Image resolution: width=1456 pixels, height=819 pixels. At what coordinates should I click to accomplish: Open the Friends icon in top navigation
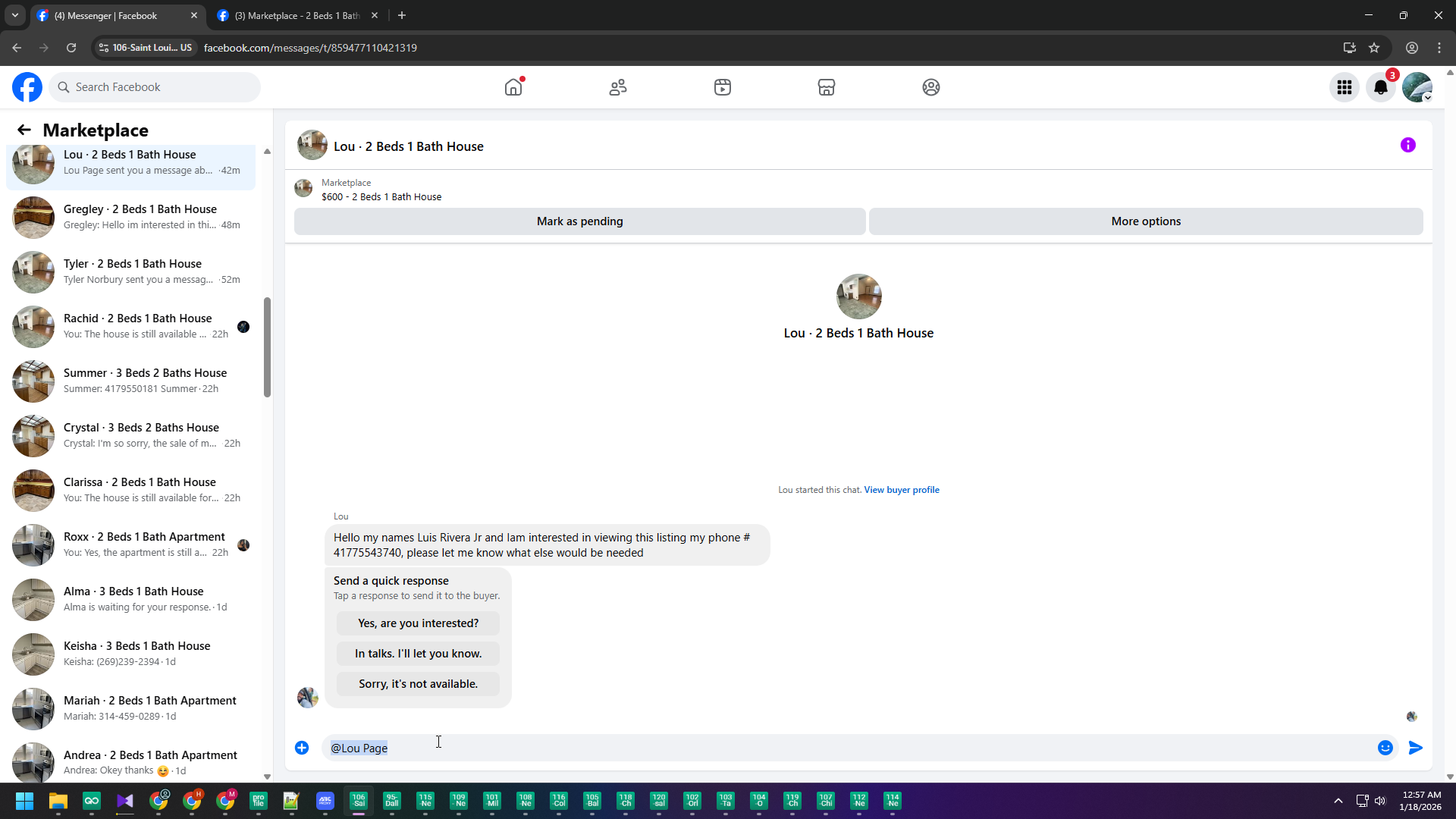coord(618,87)
